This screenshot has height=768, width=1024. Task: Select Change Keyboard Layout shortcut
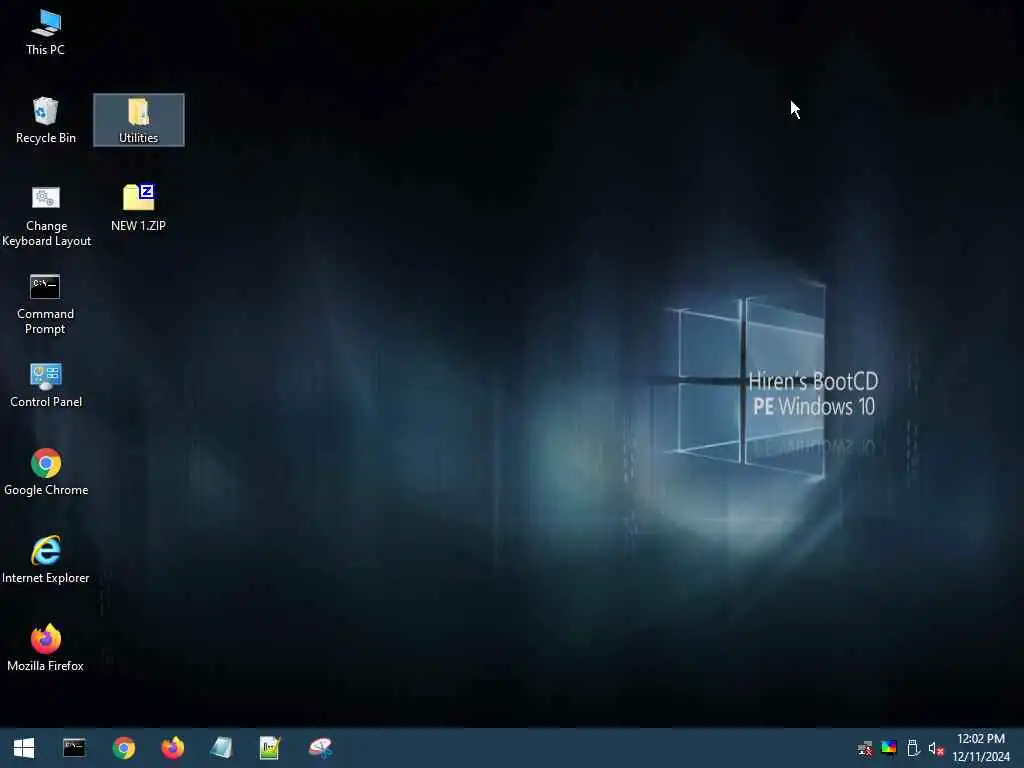(x=46, y=216)
